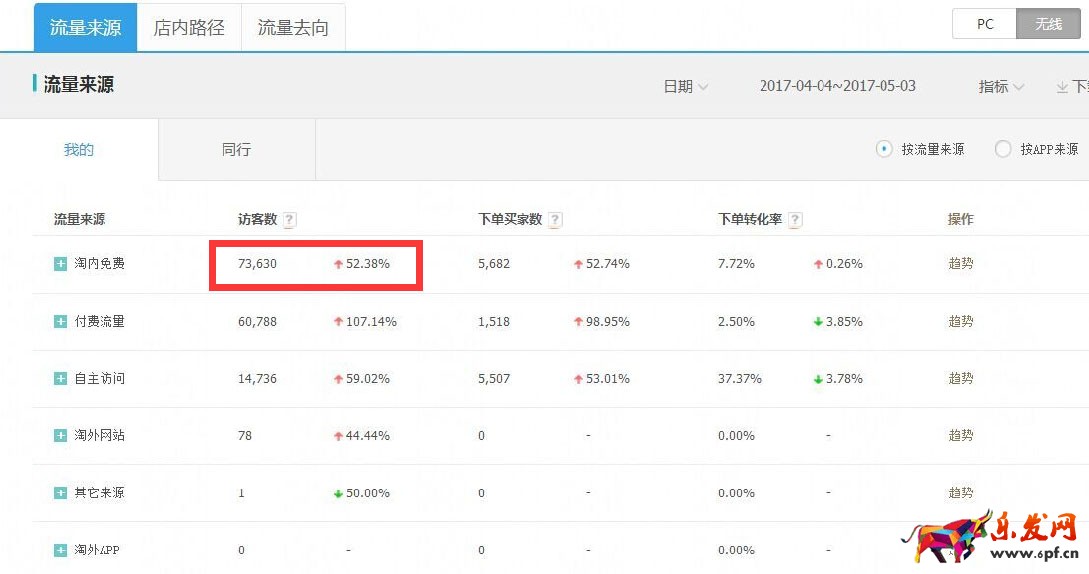Open the 流量去向 tab
This screenshot has width=1089, height=574.
tap(293, 27)
